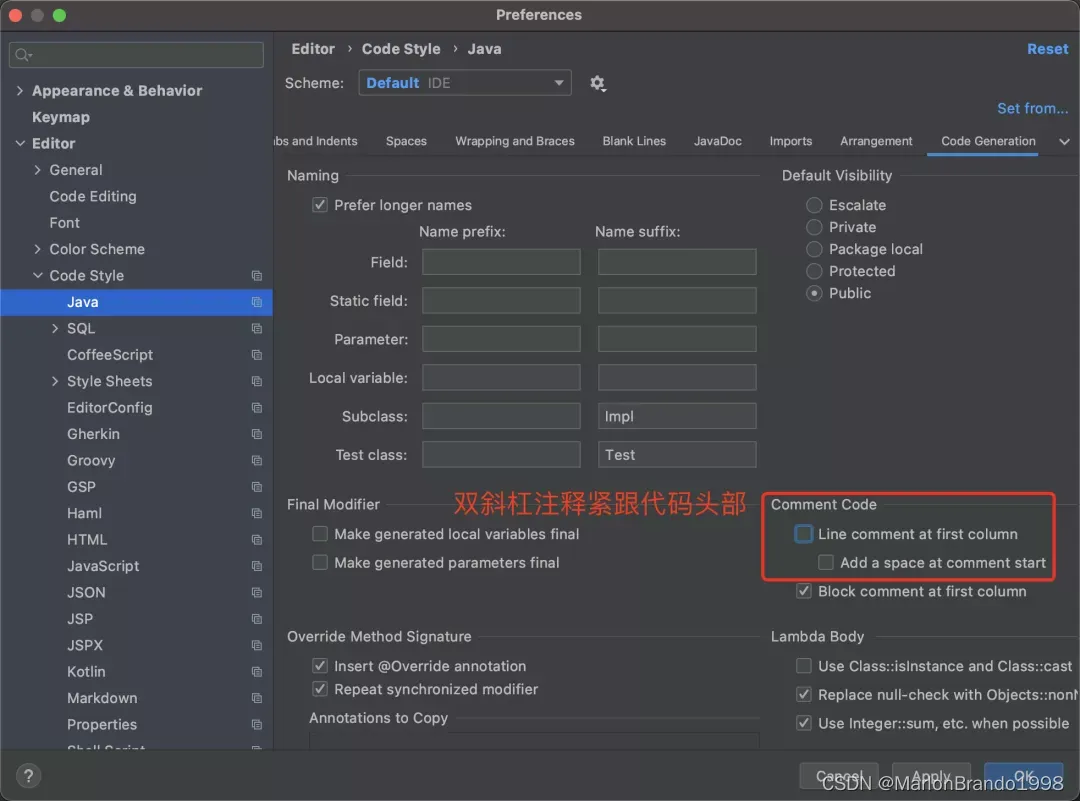Click the settings search field
Viewport: 1080px width, 801px height.
coord(136,54)
